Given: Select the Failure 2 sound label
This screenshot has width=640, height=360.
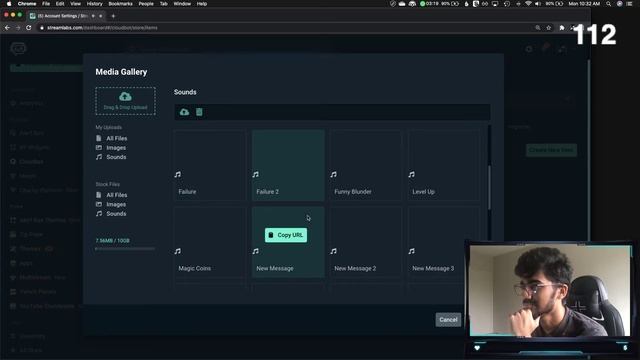Looking at the screenshot, I should (267, 191).
